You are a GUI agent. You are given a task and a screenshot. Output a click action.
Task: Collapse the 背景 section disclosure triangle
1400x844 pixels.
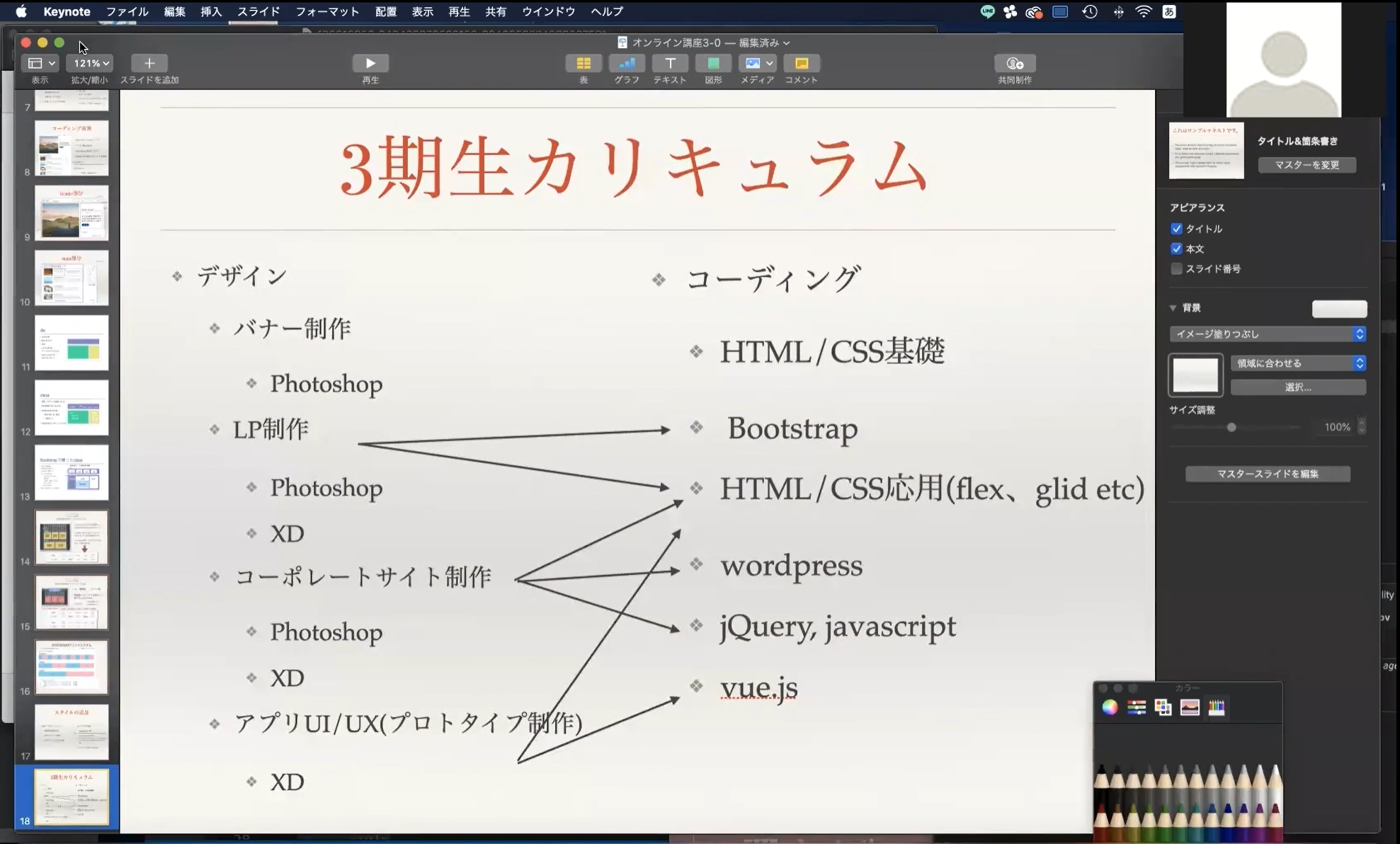click(x=1173, y=308)
